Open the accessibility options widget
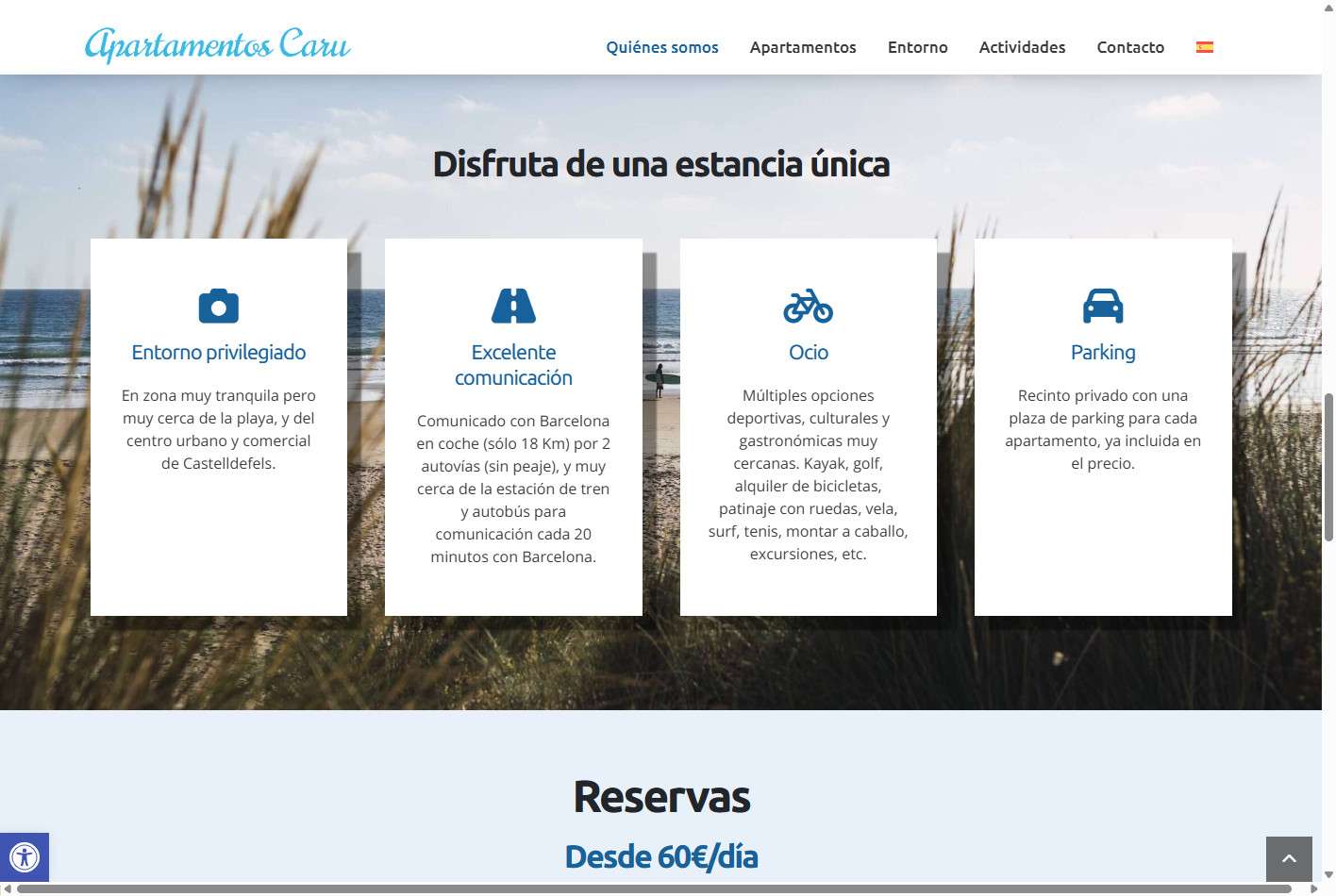 [25, 857]
